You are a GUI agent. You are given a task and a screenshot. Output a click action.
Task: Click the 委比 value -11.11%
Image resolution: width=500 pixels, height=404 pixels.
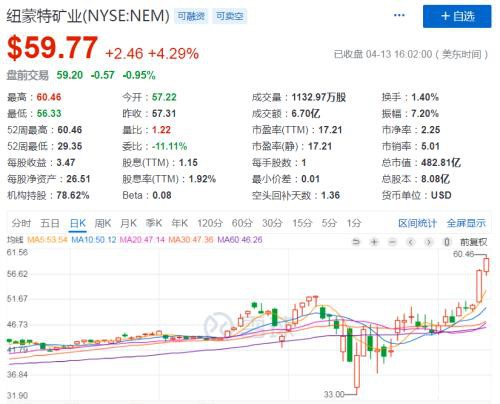[169, 146]
